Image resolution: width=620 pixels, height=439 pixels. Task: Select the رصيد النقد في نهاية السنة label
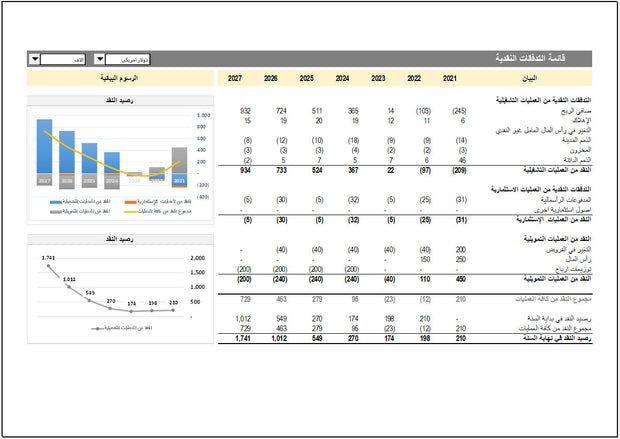point(557,338)
